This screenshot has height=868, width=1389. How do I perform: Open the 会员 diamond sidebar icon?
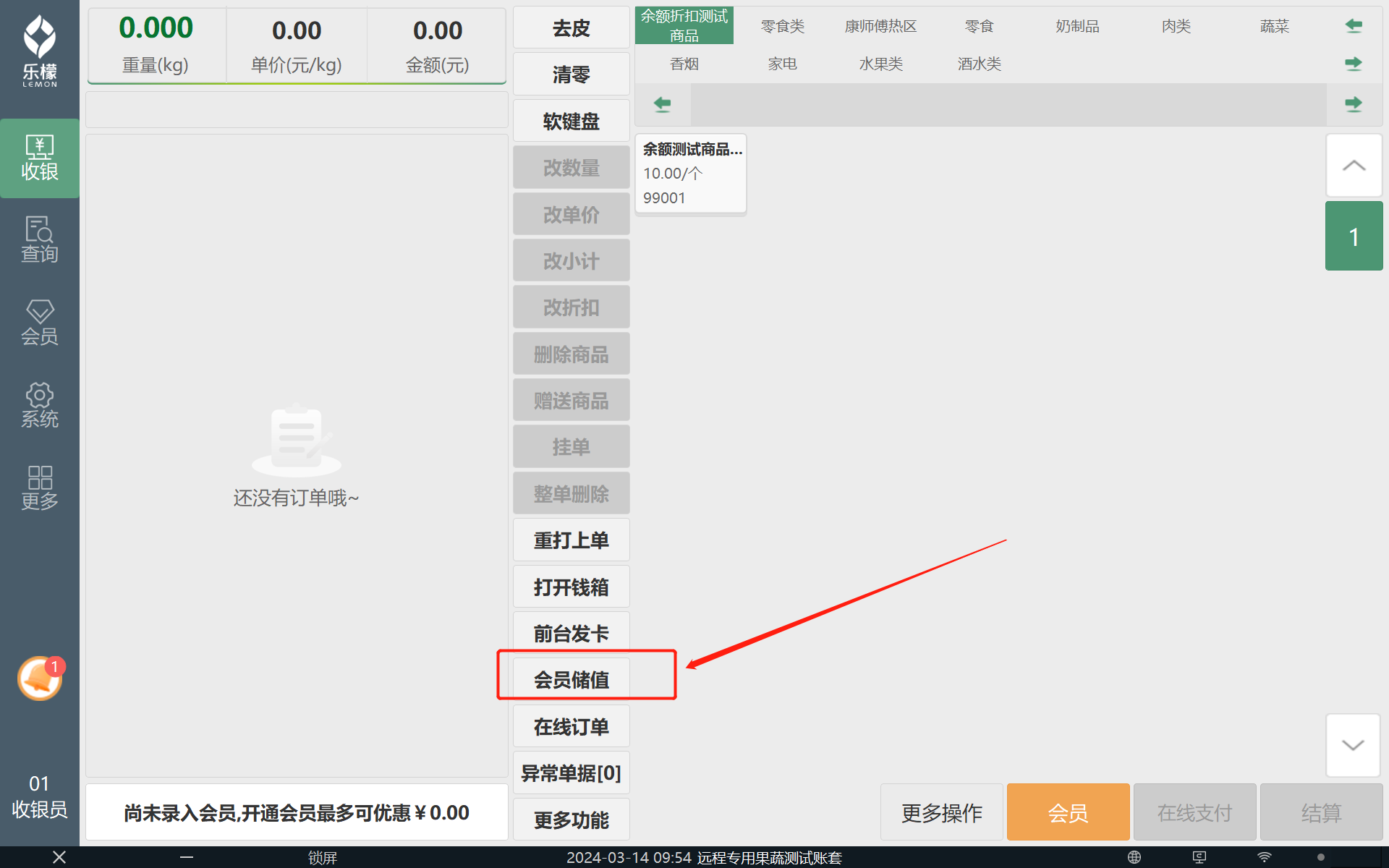(40, 323)
